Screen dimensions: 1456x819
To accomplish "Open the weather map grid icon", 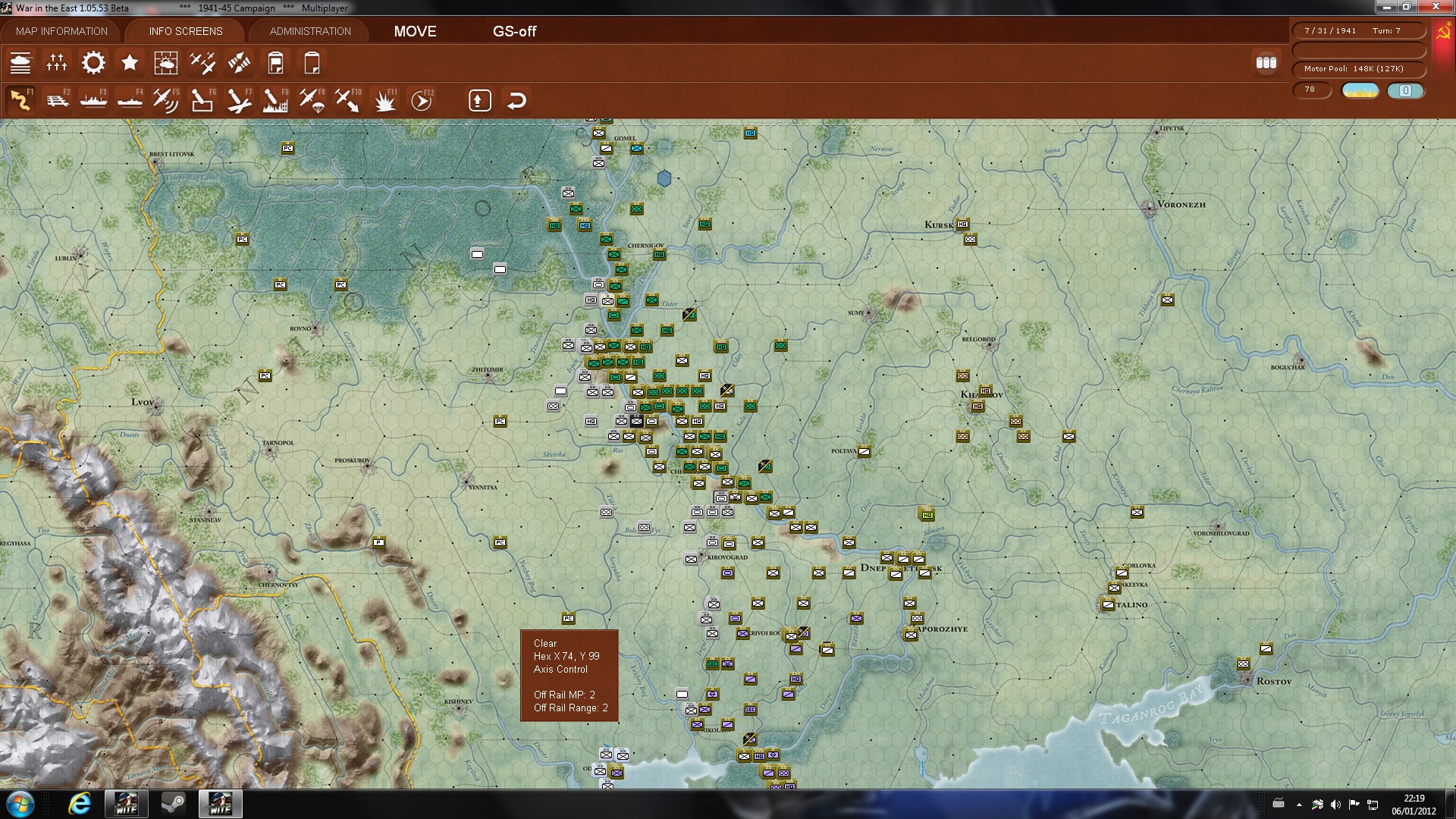I will pyautogui.click(x=166, y=63).
